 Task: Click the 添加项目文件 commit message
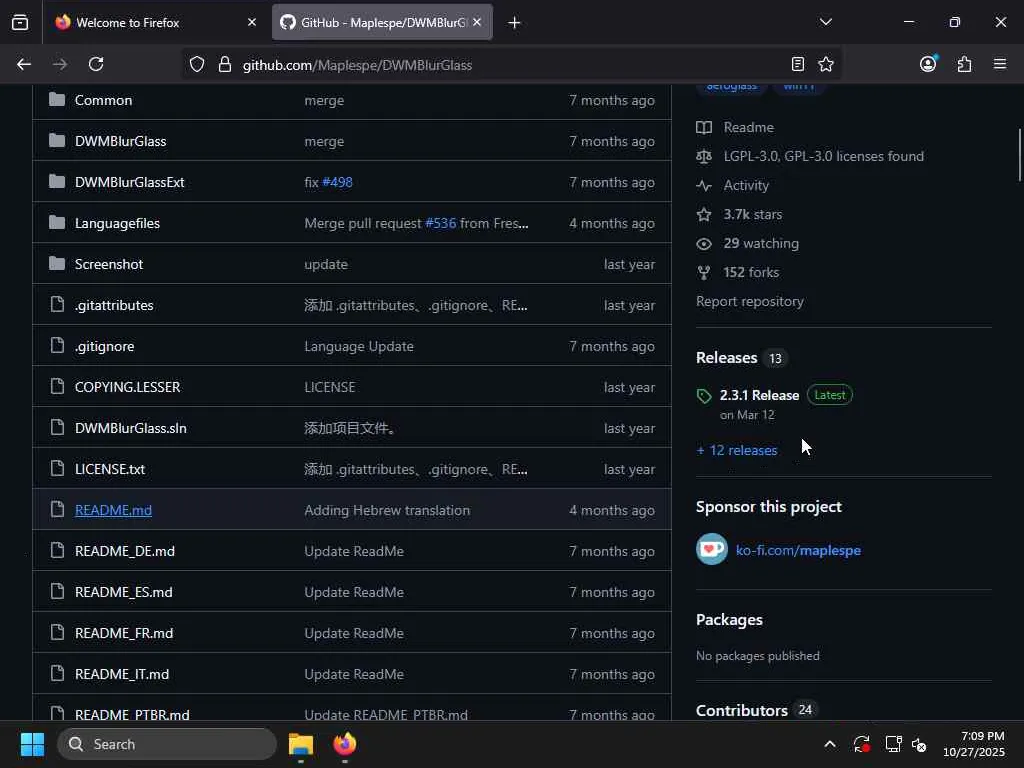pyautogui.click(x=349, y=428)
